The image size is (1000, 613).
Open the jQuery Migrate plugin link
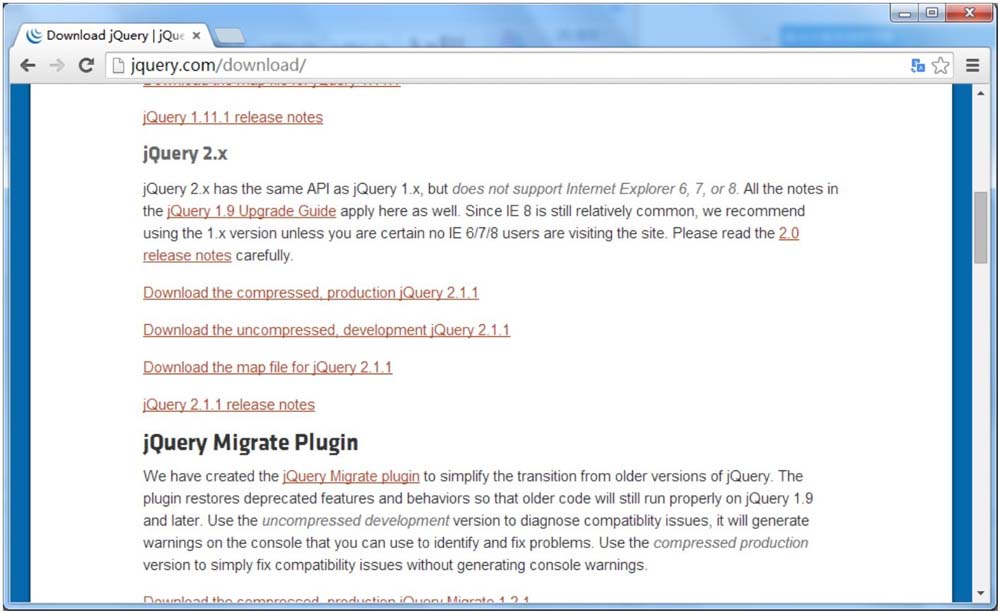coord(351,476)
